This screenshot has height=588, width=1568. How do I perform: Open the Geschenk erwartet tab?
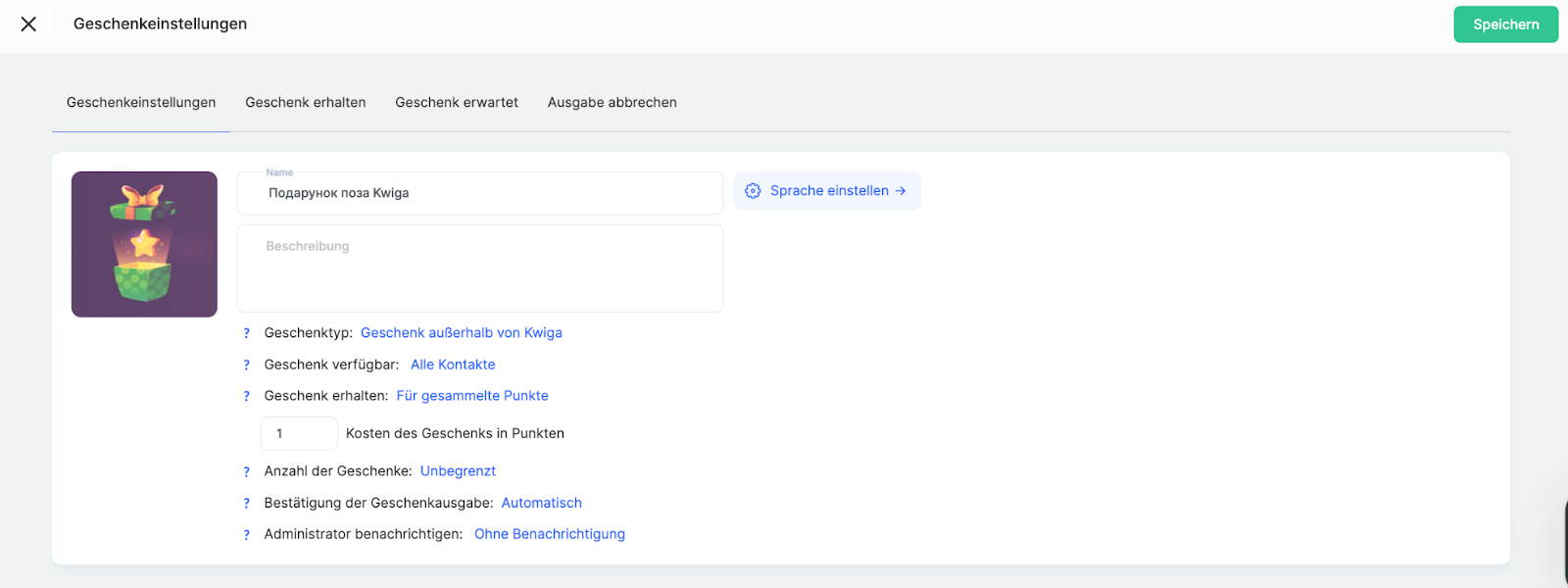click(x=457, y=103)
